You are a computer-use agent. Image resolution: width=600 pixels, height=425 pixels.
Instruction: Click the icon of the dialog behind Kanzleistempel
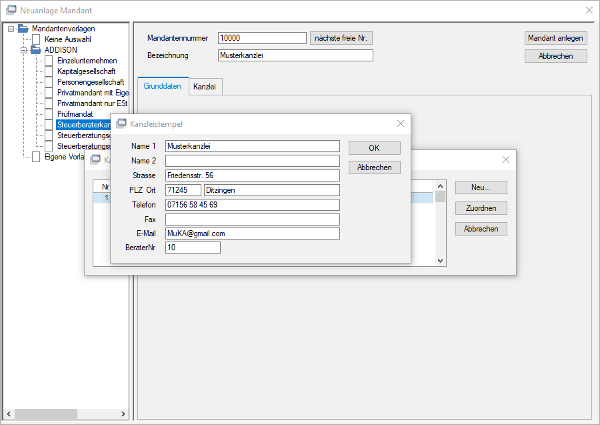pyautogui.click(x=95, y=160)
